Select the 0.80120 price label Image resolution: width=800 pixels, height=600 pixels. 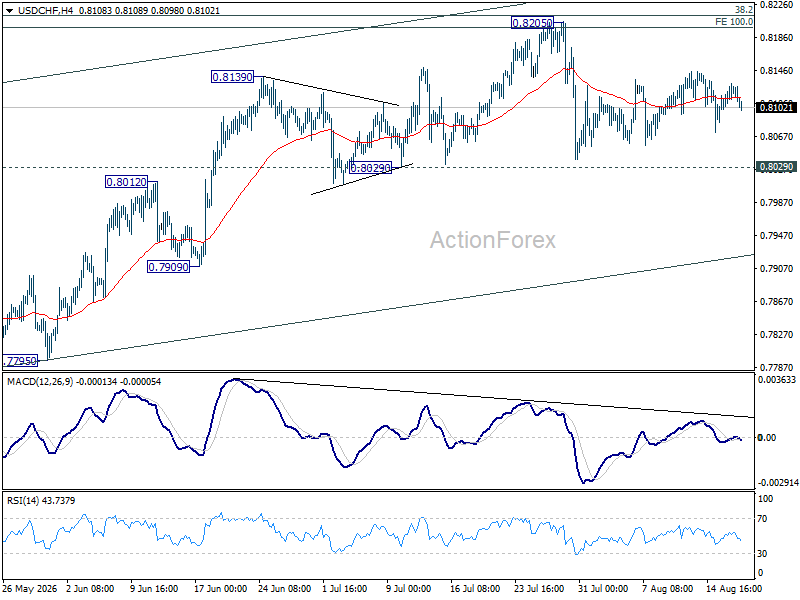coord(126,182)
